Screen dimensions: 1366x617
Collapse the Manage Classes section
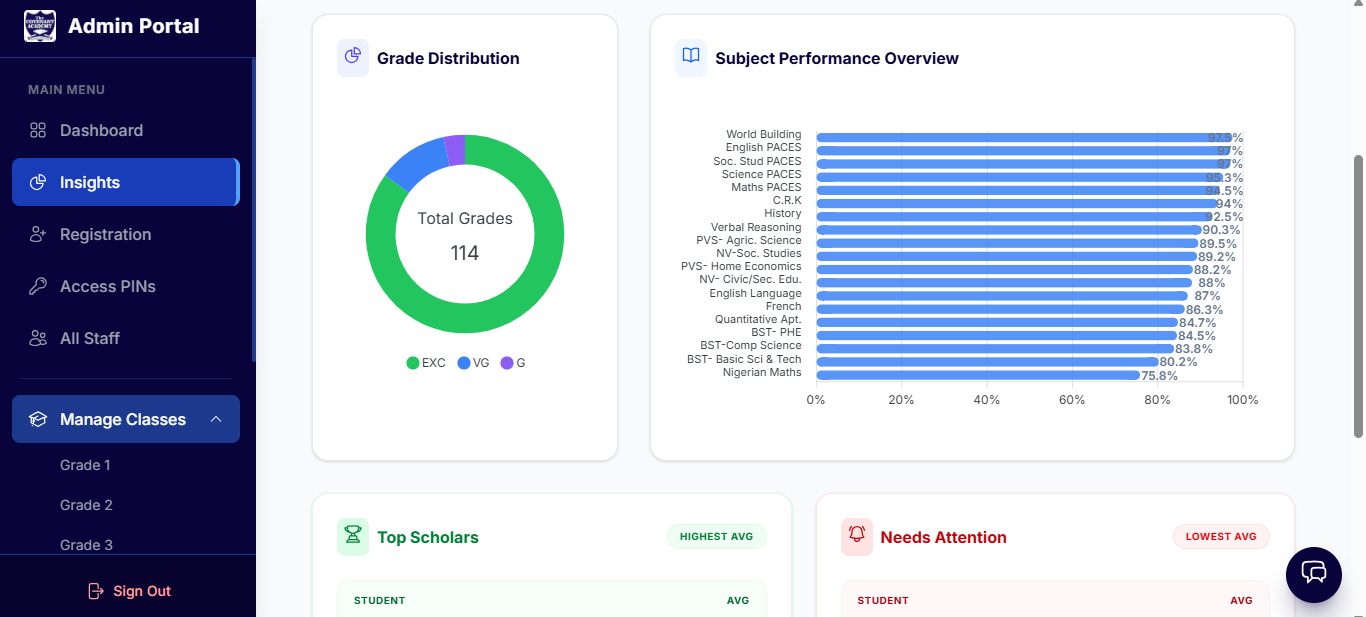[x=218, y=419]
